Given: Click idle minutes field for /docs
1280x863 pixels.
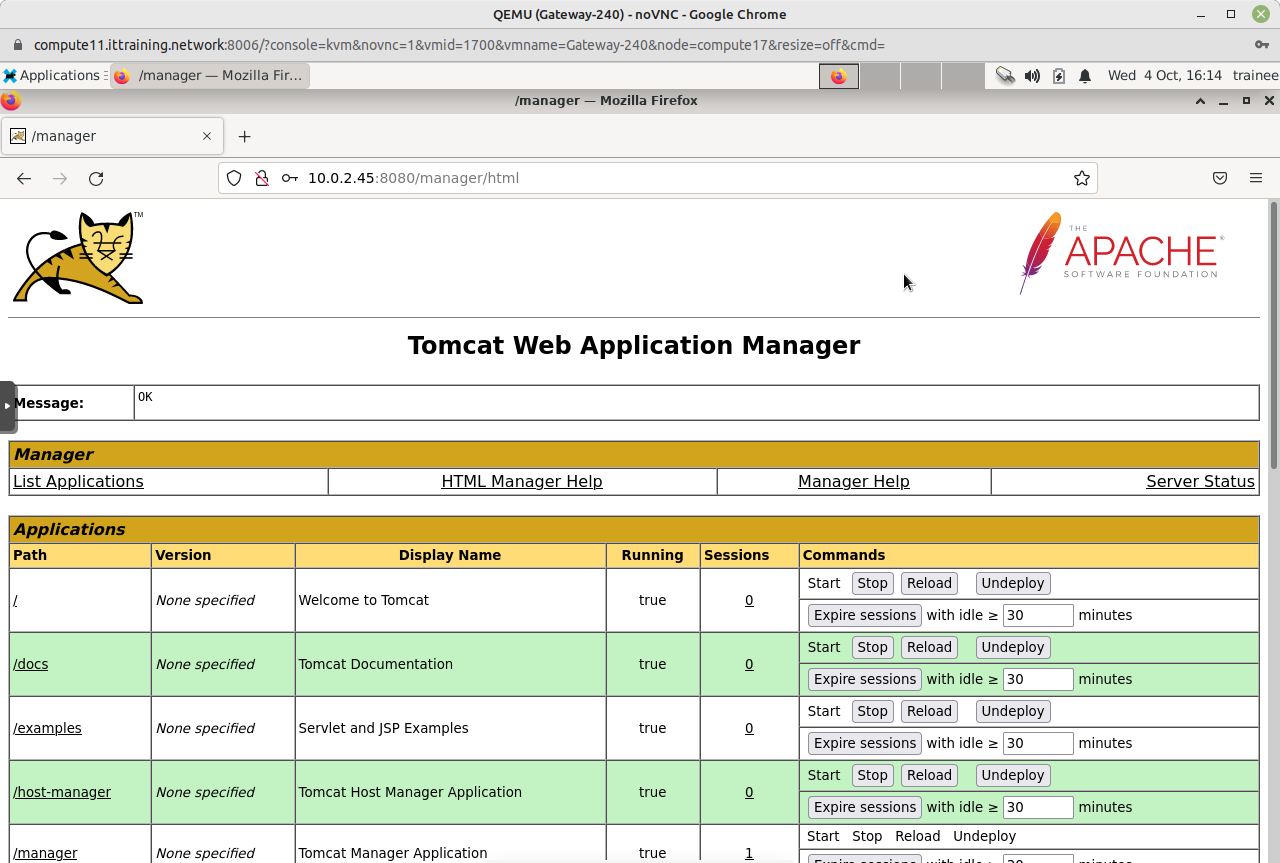Looking at the screenshot, I should (1038, 679).
